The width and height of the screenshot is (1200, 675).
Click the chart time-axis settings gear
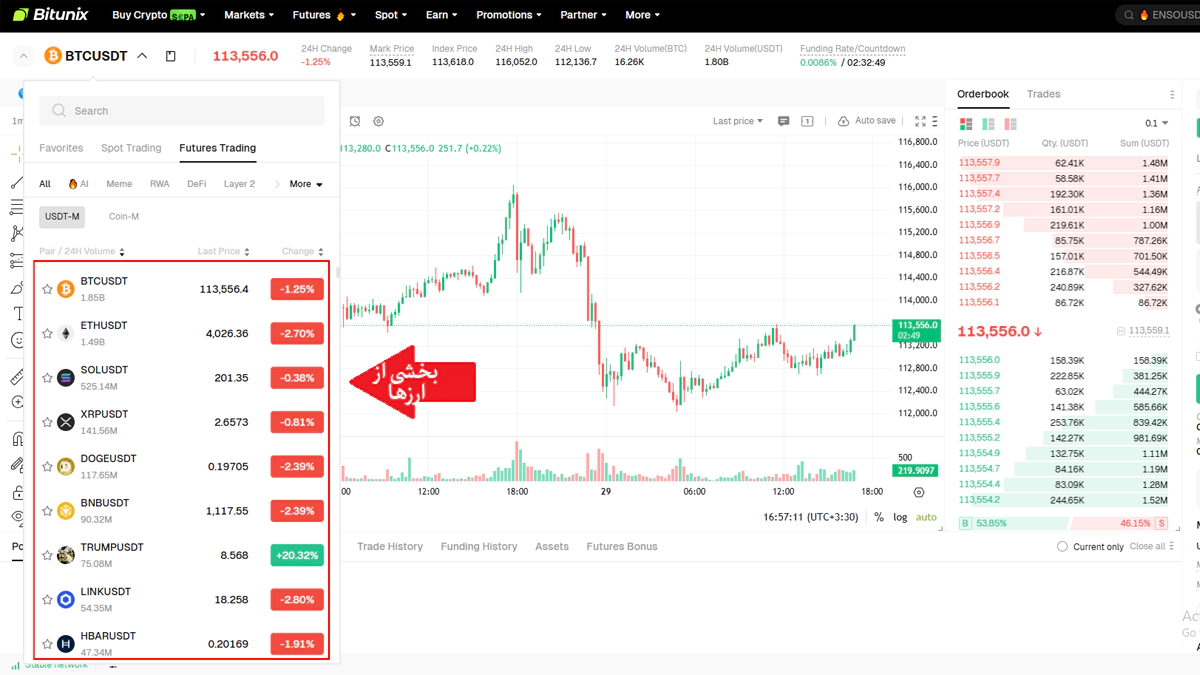point(919,492)
